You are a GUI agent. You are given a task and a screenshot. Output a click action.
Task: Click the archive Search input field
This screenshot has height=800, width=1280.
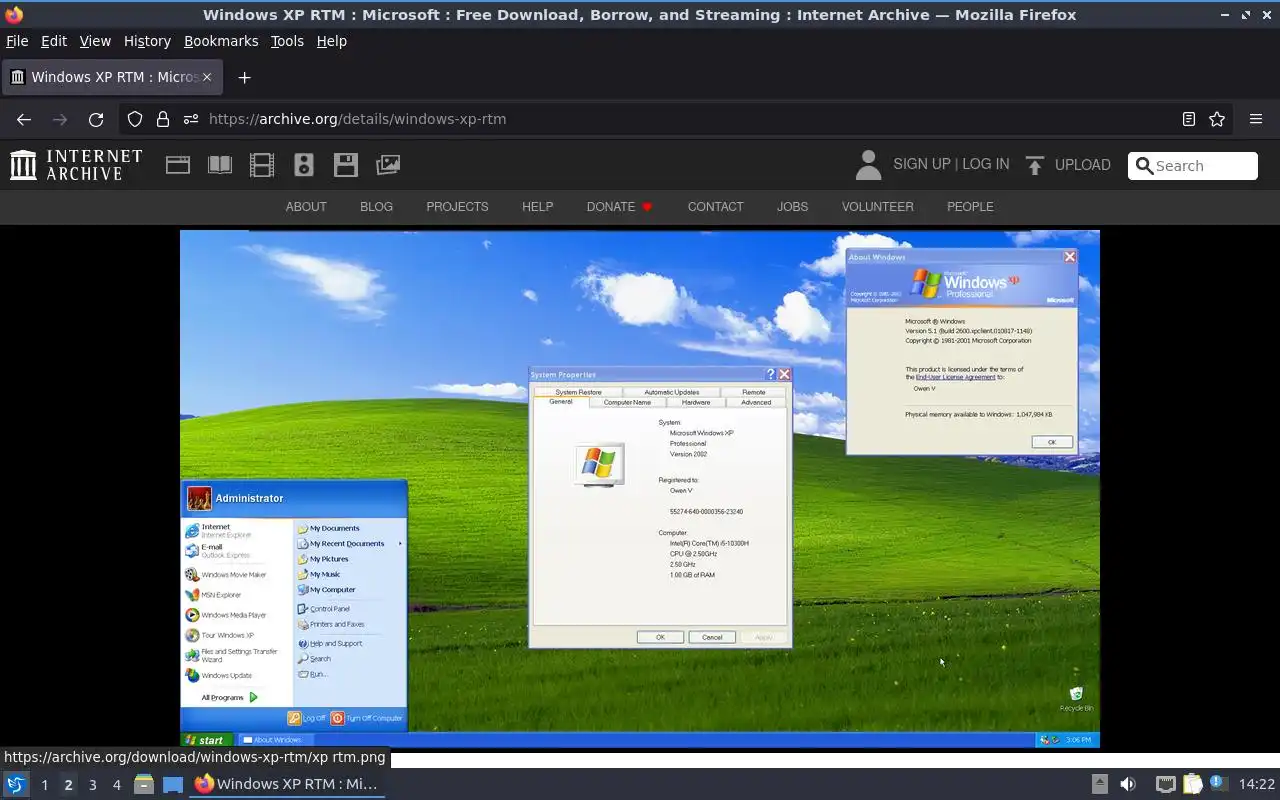tap(1193, 166)
